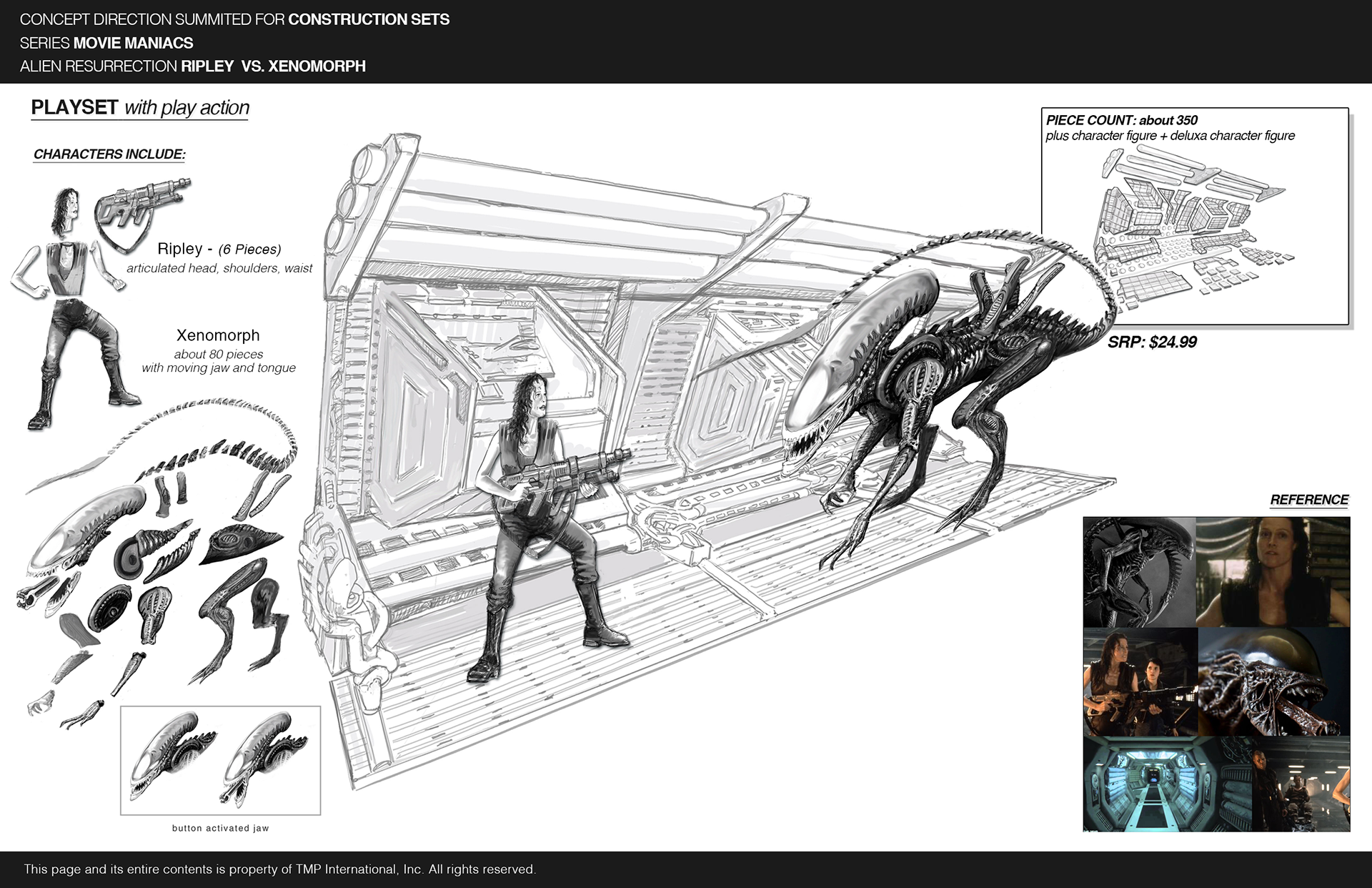
Task: Click the Ripley rifle accessory drawing
Action: pyautogui.click(x=141, y=214)
